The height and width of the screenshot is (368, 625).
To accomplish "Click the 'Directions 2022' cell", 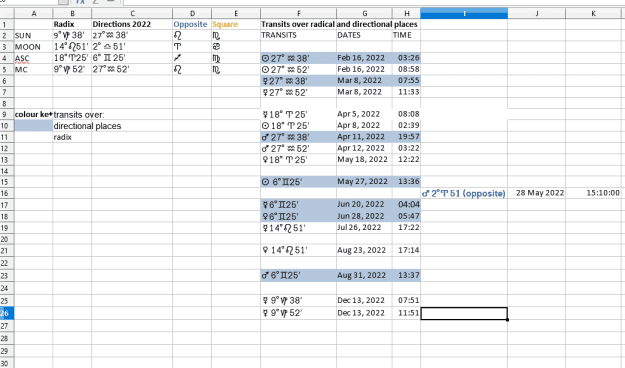I will click(x=132, y=24).
